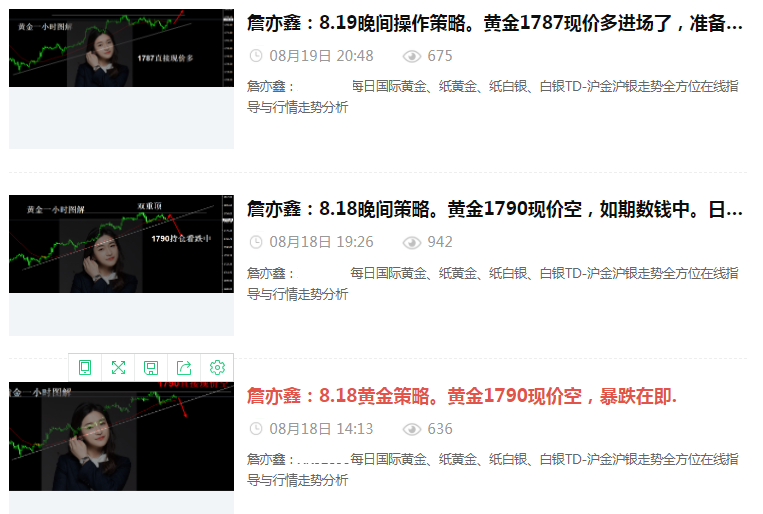Click the share icon in floating toolbar

click(184, 367)
